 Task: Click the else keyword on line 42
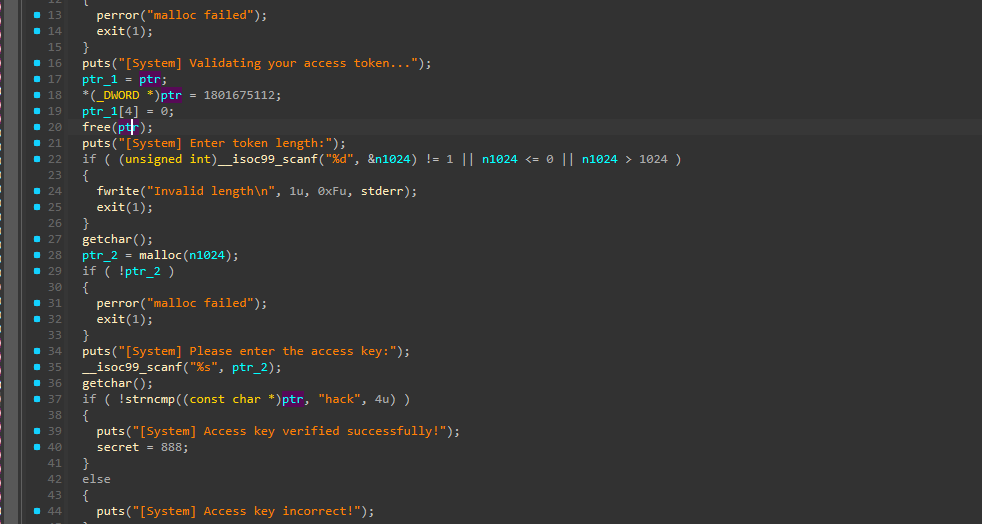[96, 479]
